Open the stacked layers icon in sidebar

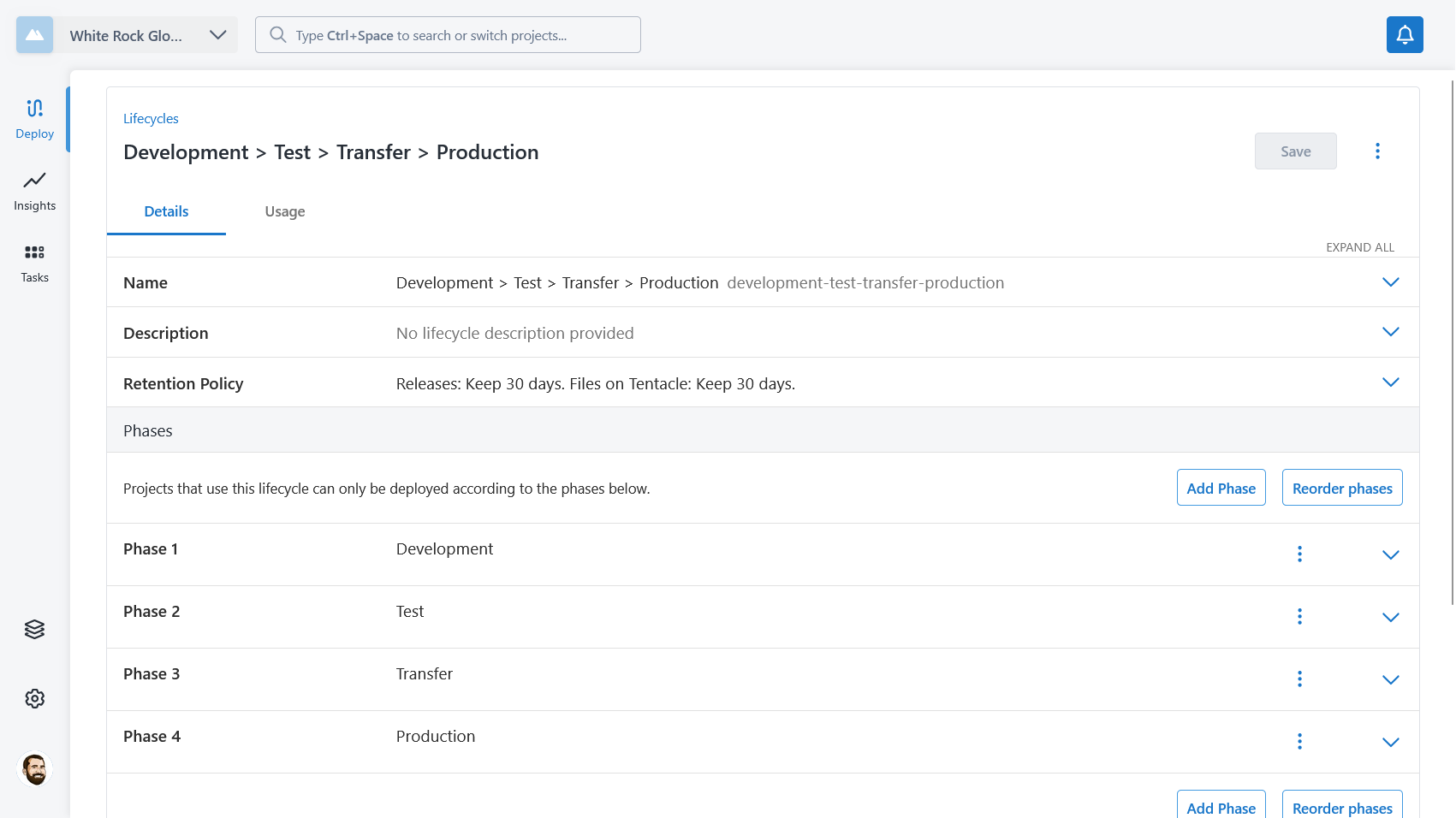coord(34,630)
